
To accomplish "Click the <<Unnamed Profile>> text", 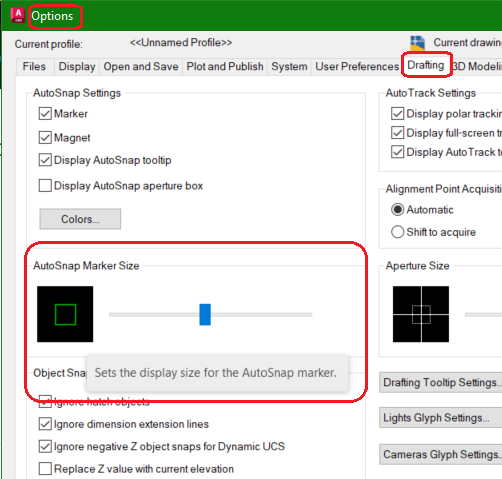I will point(181,43).
